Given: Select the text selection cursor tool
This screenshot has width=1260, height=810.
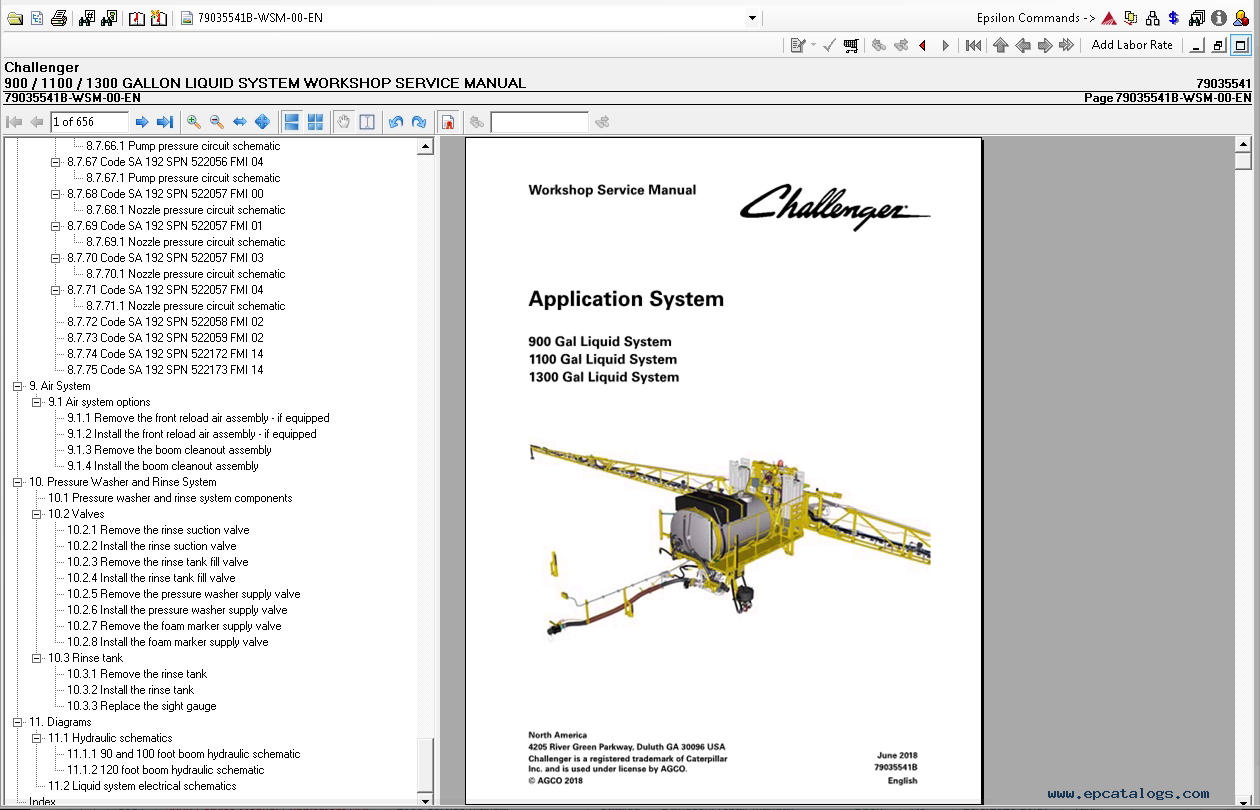Looking at the screenshot, I should (x=367, y=122).
